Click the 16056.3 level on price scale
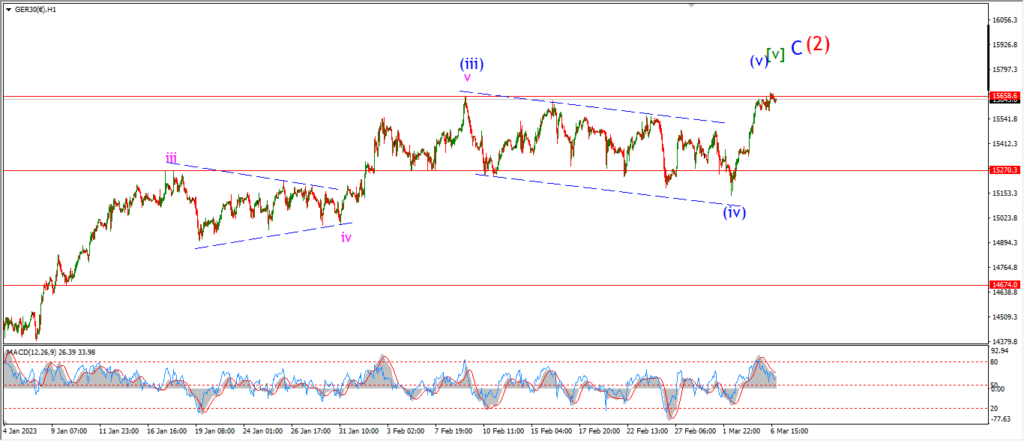Viewport: 1024px width, 441px height. (x=1004, y=20)
